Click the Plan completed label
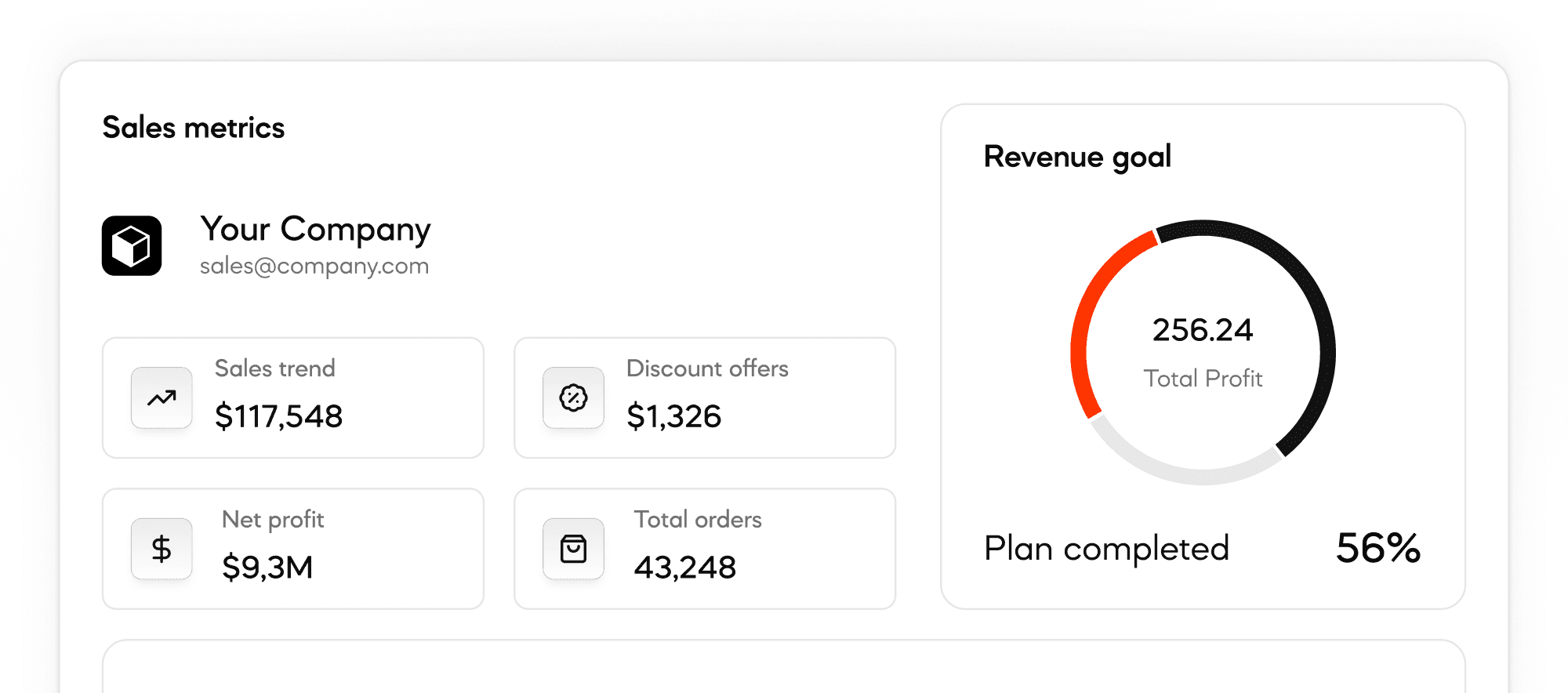The image size is (1568, 693). pos(1106,549)
